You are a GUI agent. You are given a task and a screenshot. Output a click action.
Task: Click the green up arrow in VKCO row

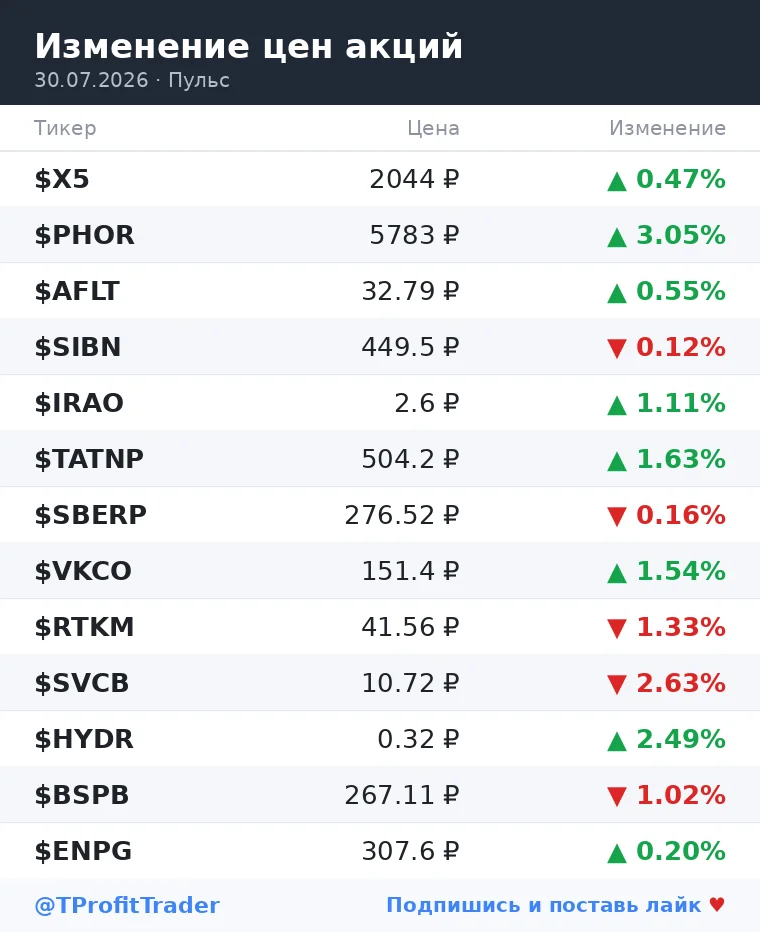617,573
